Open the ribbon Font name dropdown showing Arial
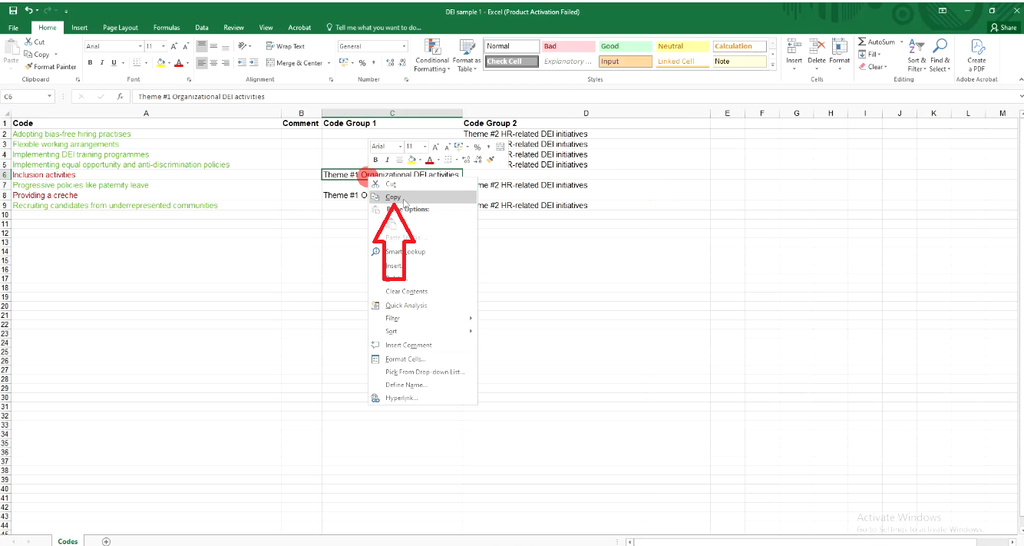The image size is (1024, 546). tap(140, 46)
